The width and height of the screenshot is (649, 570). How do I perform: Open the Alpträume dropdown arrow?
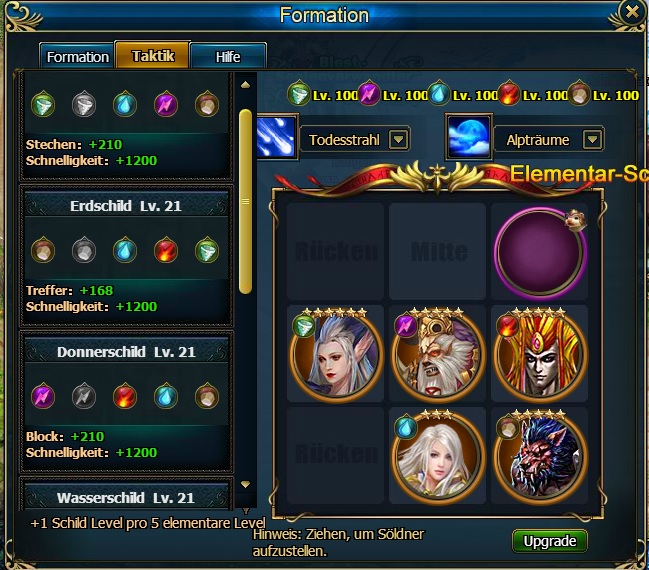coord(592,139)
